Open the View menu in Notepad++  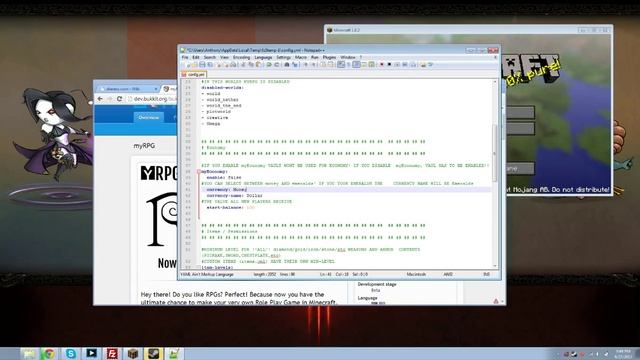(224, 58)
